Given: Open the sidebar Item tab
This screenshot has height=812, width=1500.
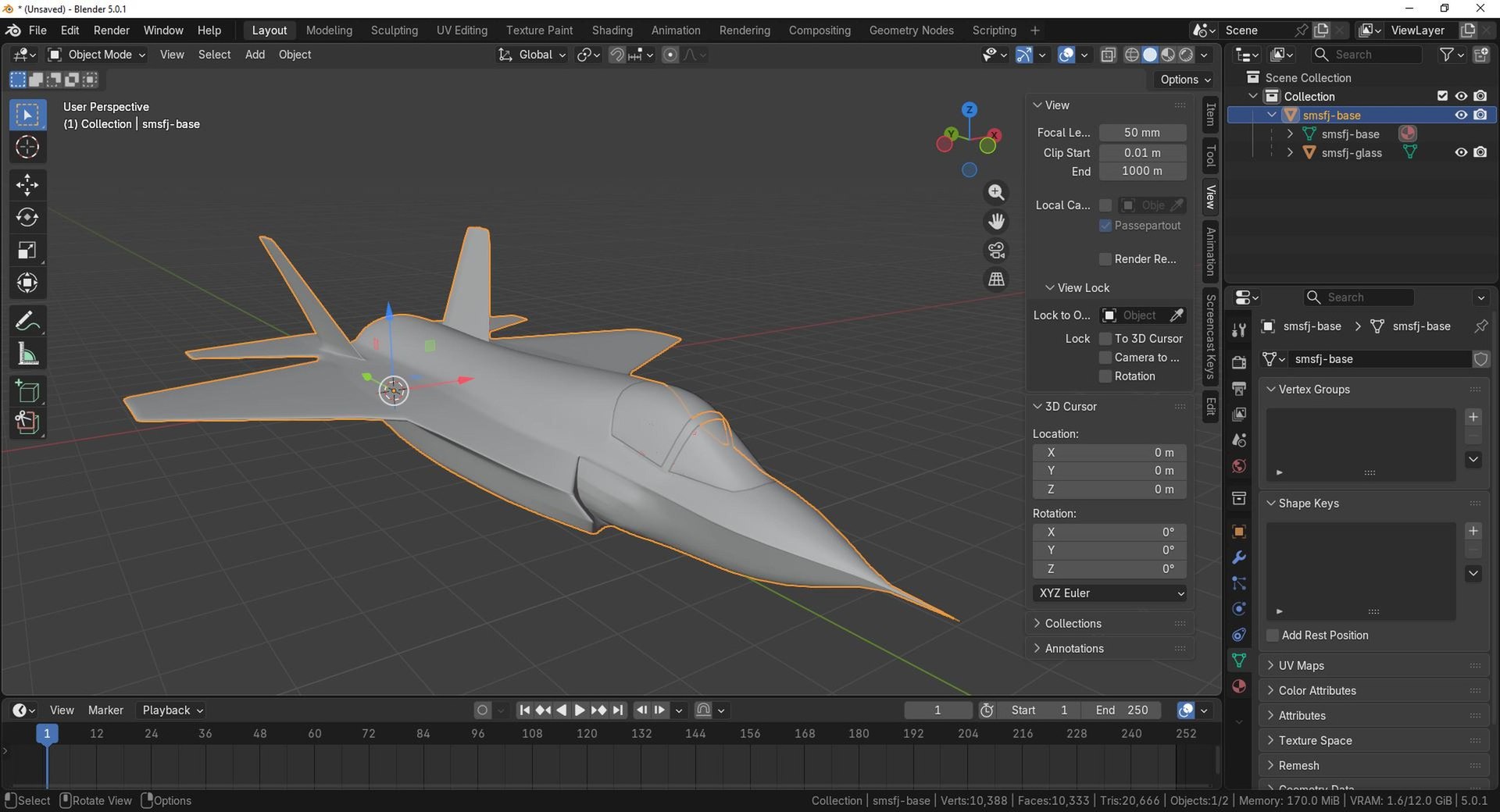Looking at the screenshot, I should point(1210,115).
